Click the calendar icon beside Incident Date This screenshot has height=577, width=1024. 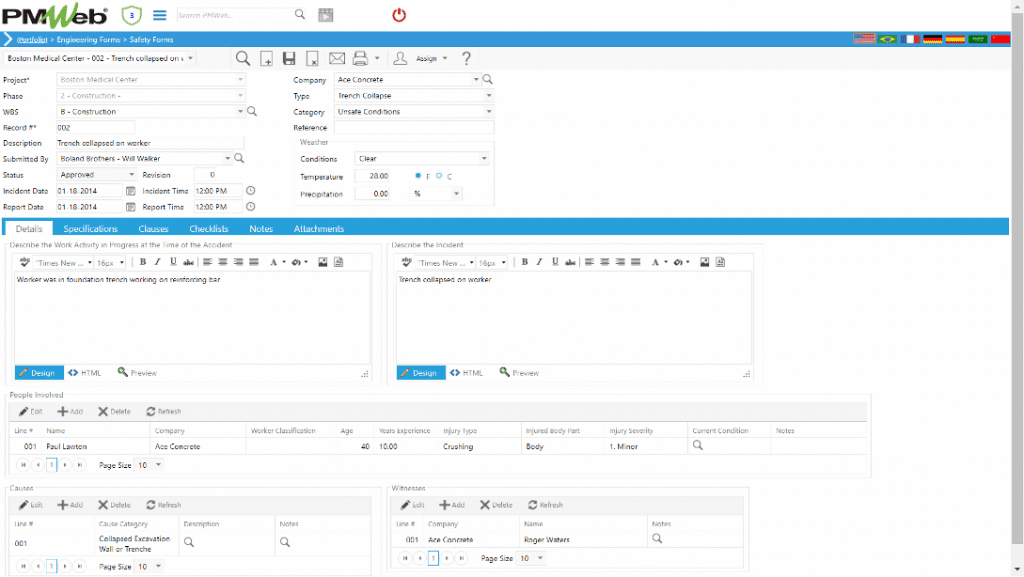tap(131, 191)
